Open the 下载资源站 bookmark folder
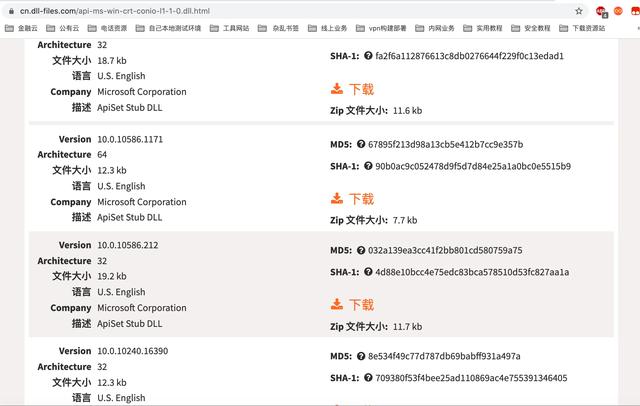640x406 pixels. (582, 28)
